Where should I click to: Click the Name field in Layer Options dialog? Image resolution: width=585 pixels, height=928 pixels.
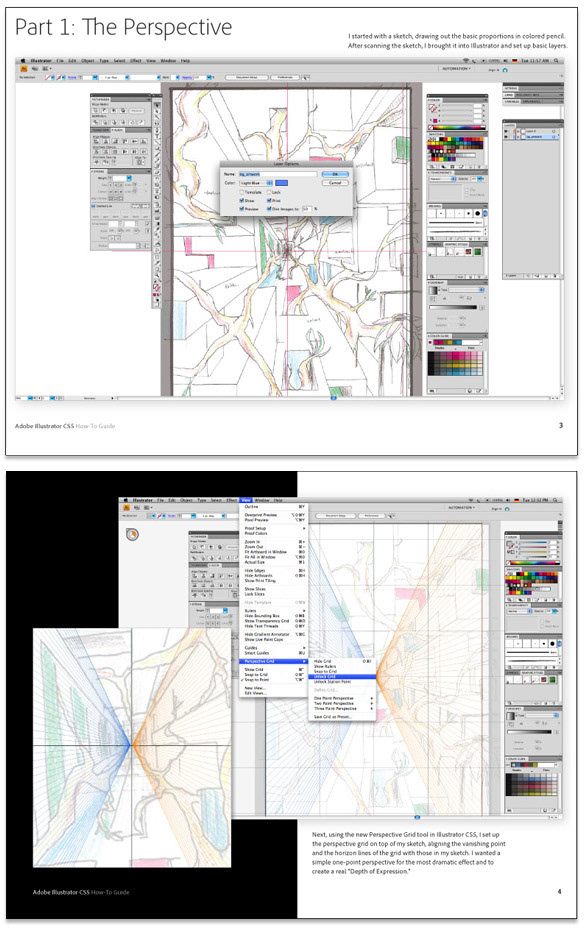[278, 174]
